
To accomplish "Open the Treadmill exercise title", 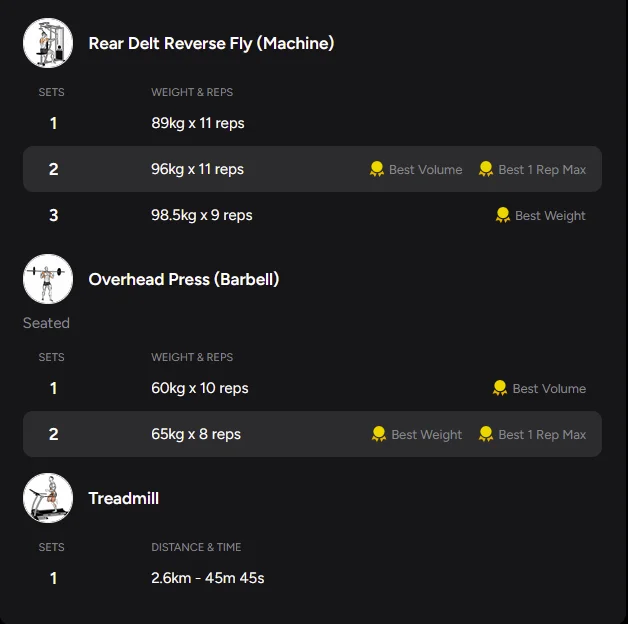I will [x=123, y=498].
